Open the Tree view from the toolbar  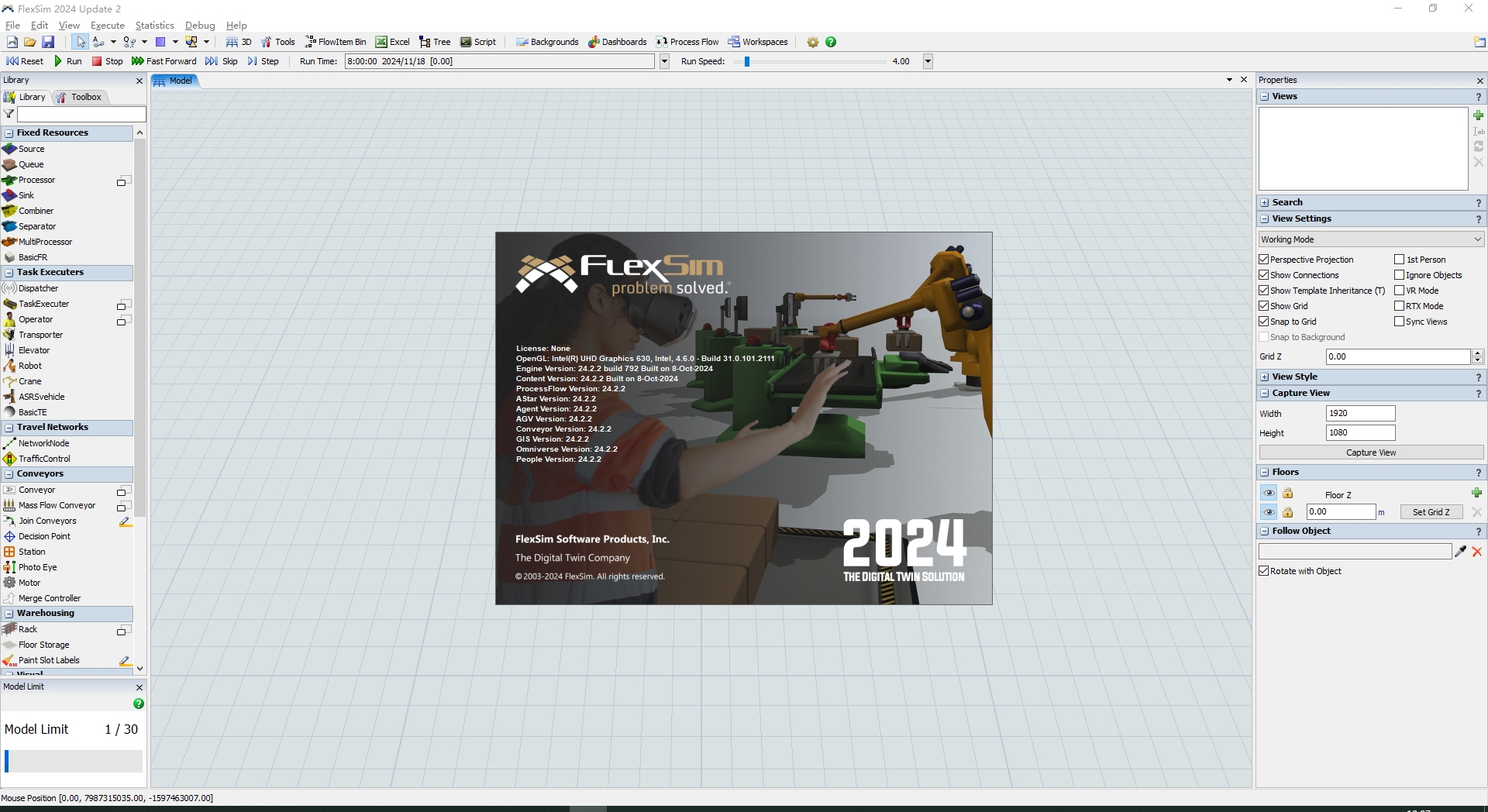[x=435, y=42]
